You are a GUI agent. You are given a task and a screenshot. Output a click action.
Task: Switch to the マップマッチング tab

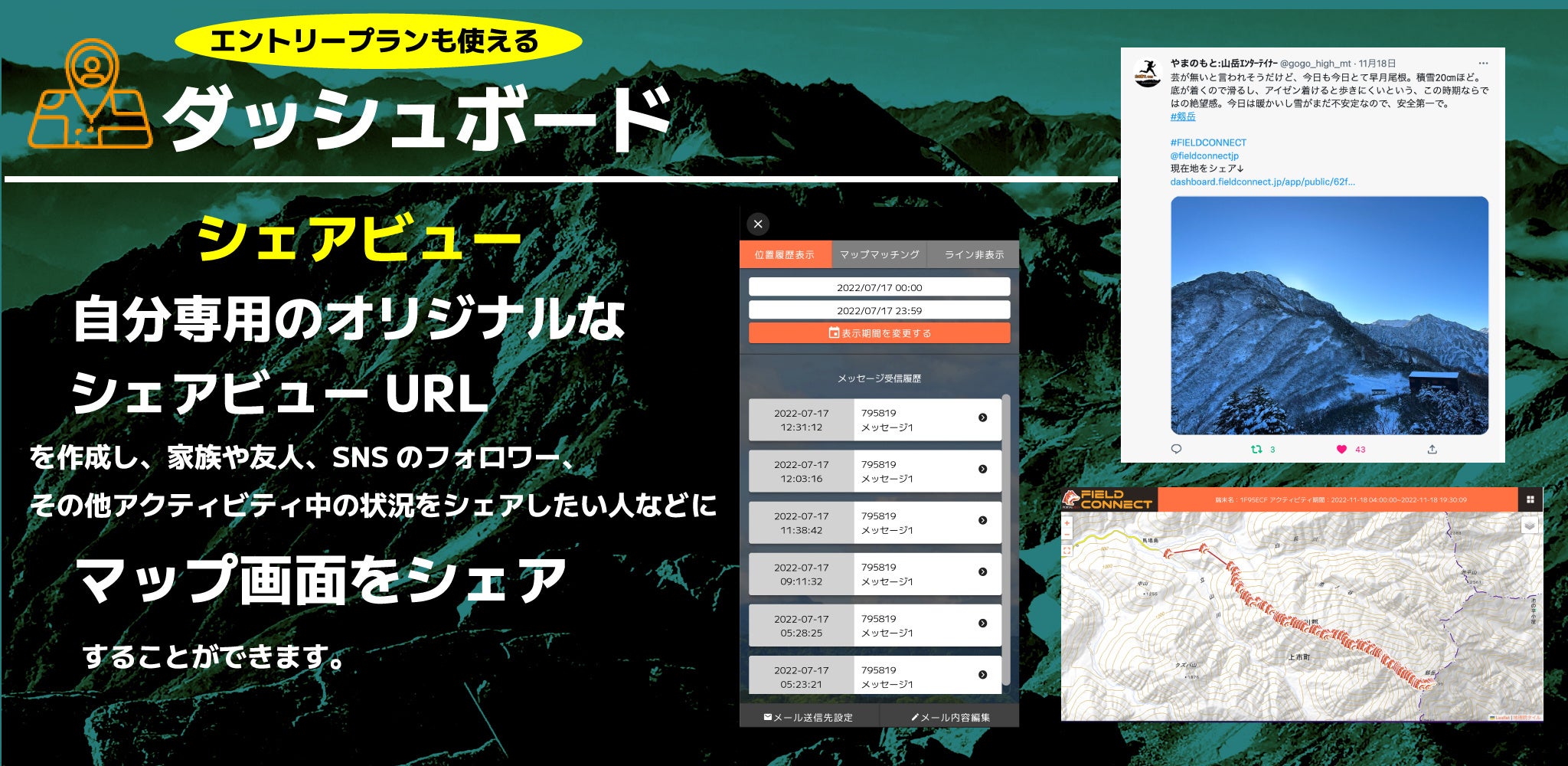879,254
